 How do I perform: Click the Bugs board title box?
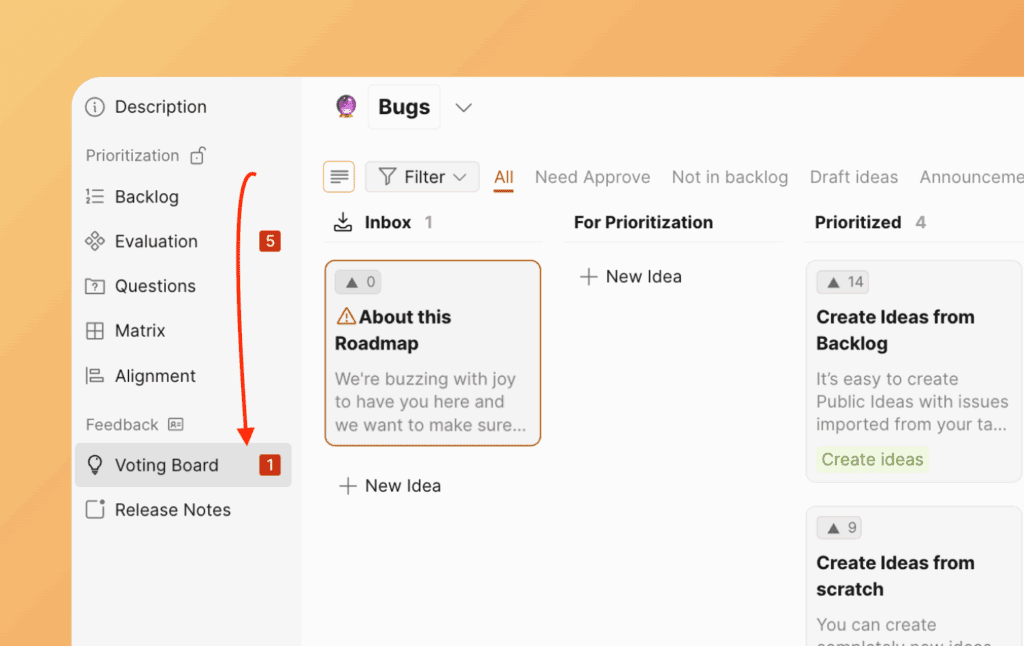(x=404, y=107)
